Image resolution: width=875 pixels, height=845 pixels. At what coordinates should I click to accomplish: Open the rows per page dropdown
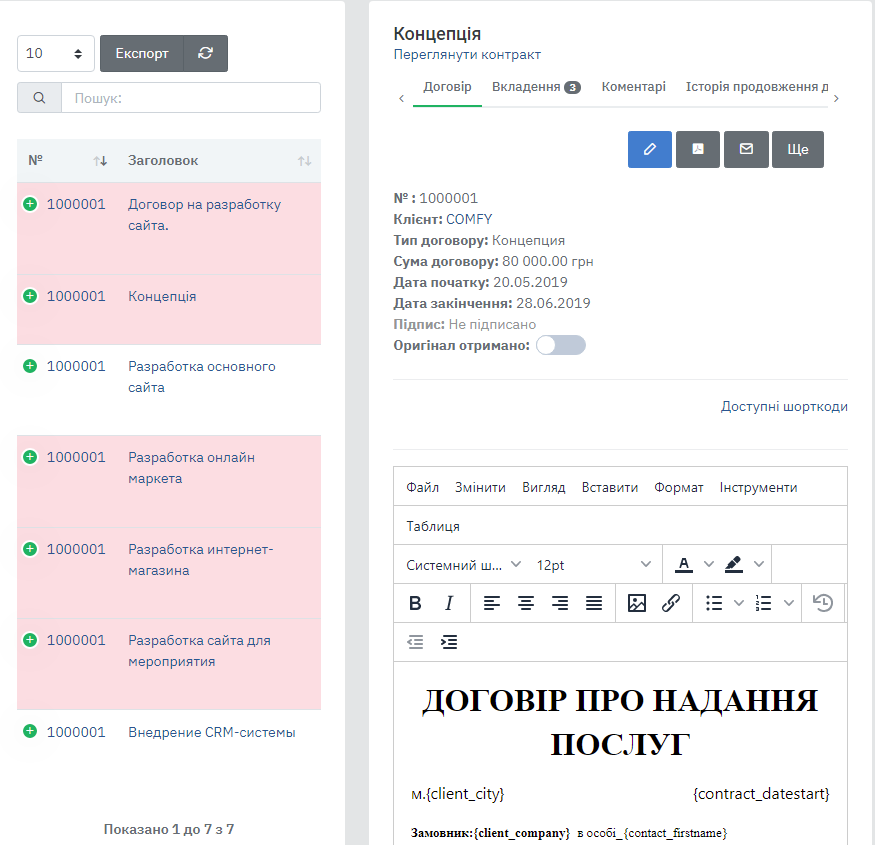tap(56, 54)
